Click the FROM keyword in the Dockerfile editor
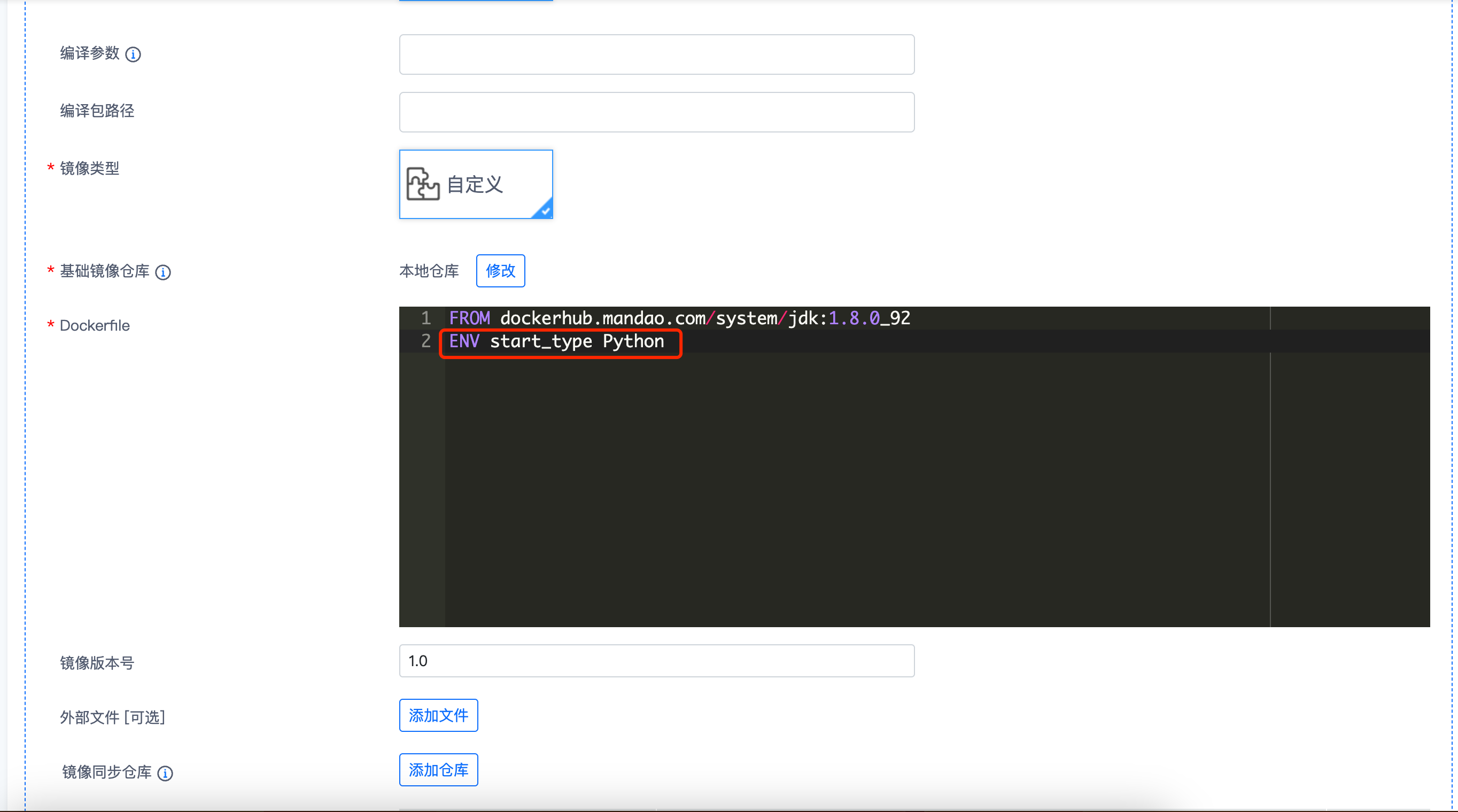This screenshot has width=1458, height=812. [469, 318]
